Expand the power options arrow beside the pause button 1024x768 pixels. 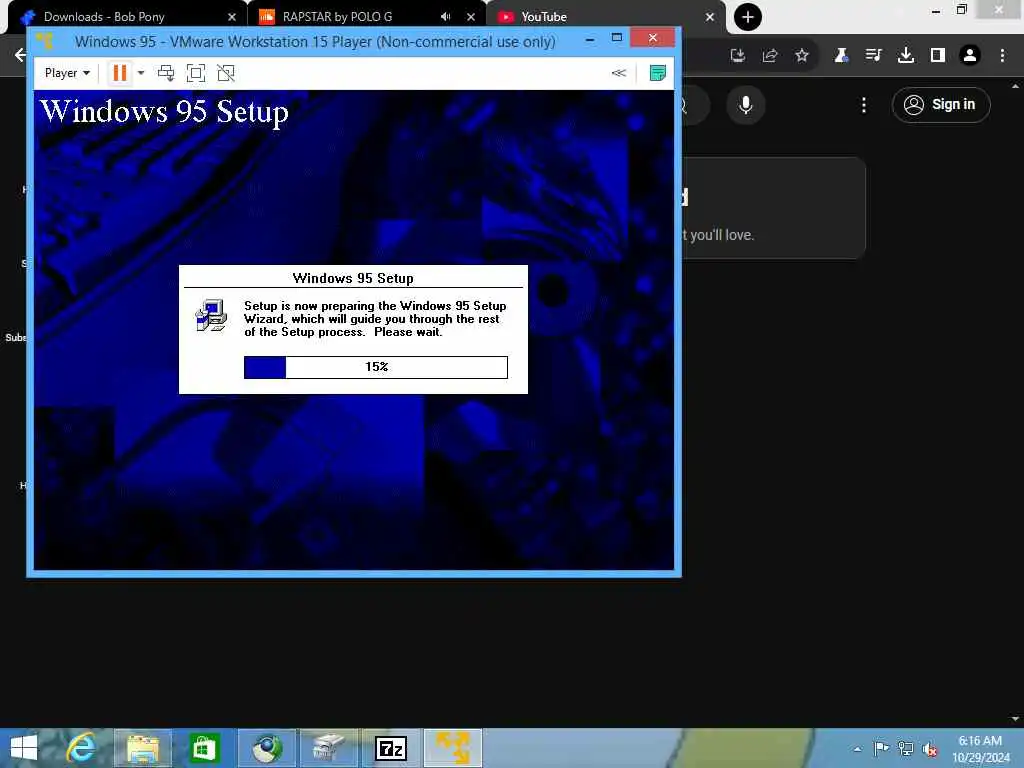140,73
